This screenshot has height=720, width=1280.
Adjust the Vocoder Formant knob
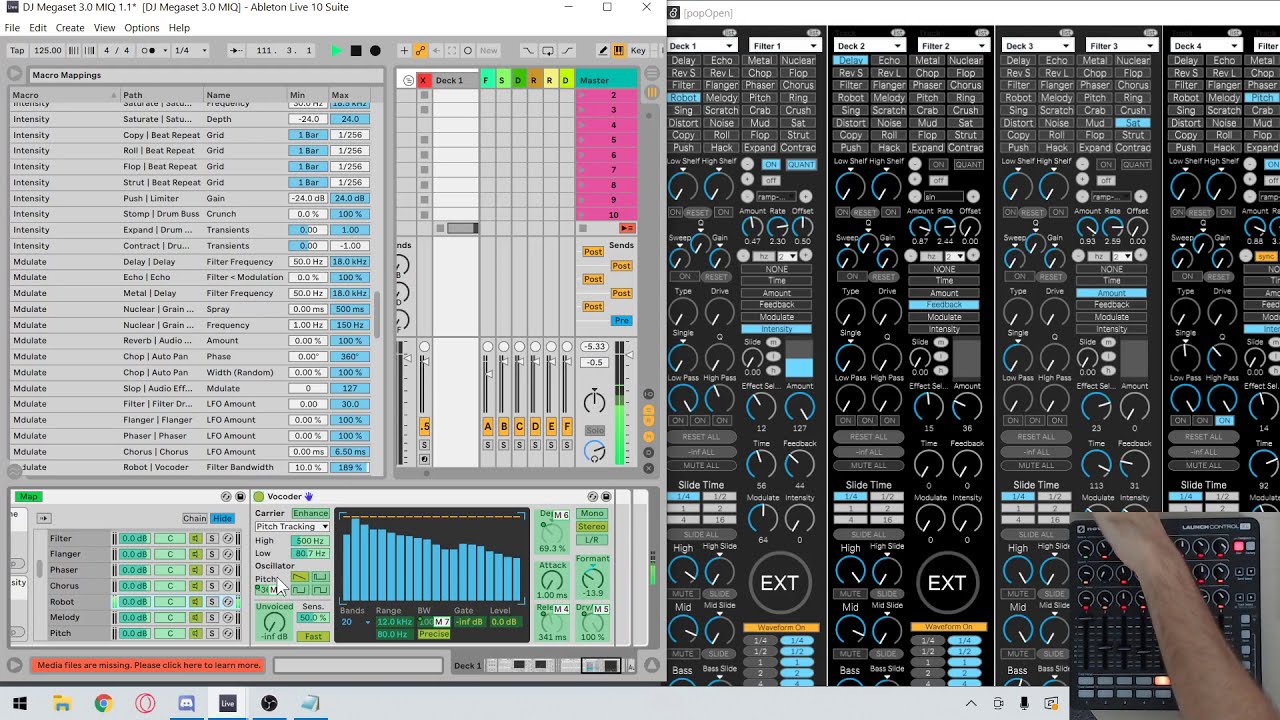[592, 578]
